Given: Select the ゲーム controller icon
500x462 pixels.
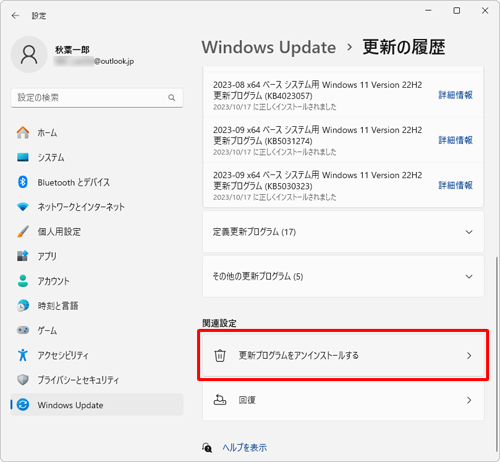Looking at the screenshot, I should pyautogui.click(x=23, y=330).
